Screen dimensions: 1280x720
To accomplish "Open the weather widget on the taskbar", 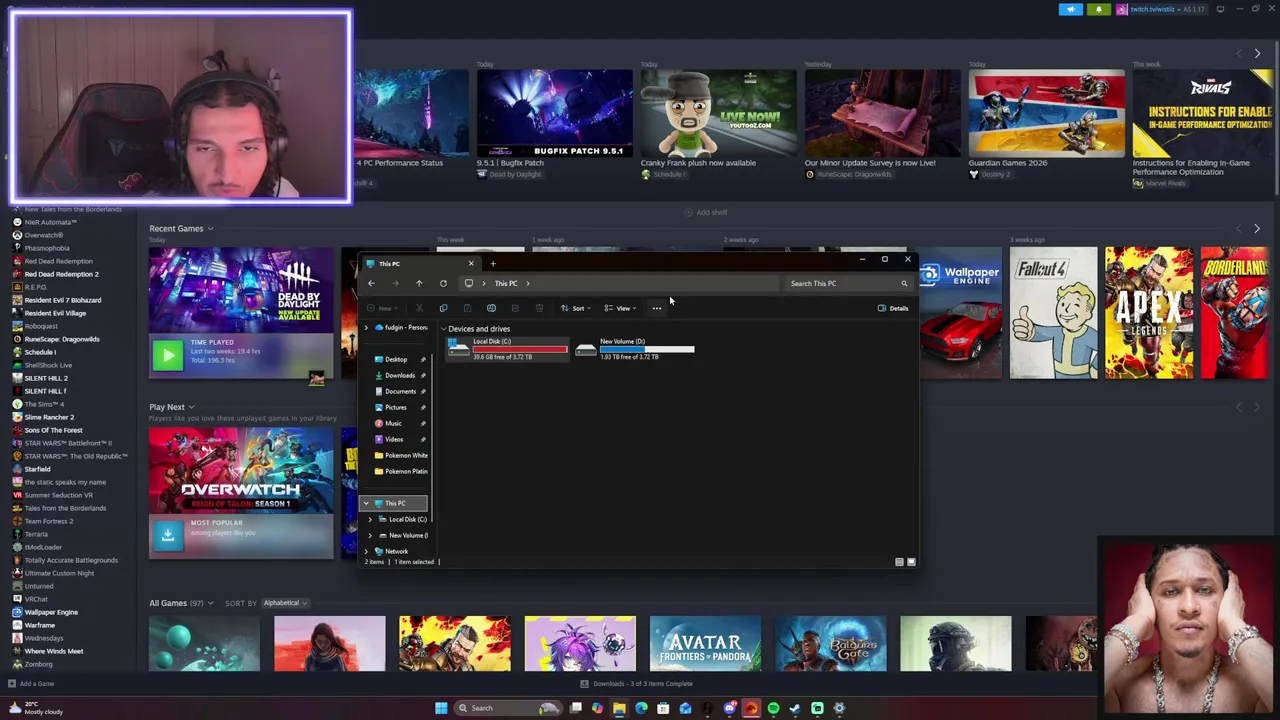I will (37, 708).
